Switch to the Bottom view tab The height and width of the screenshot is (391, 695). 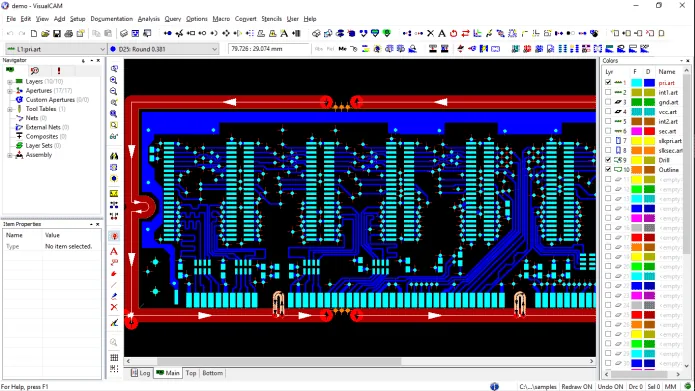click(x=212, y=373)
